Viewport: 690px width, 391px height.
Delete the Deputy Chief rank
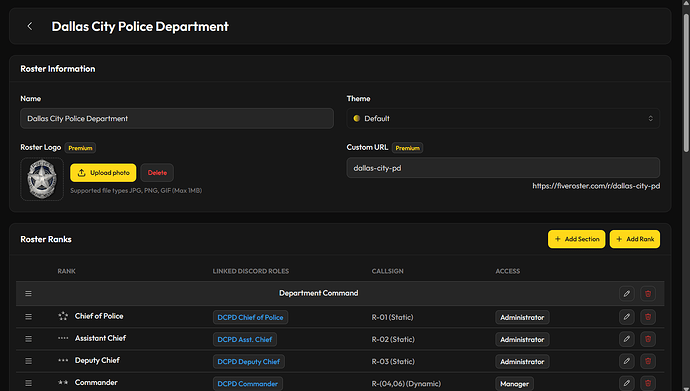[x=648, y=361]
